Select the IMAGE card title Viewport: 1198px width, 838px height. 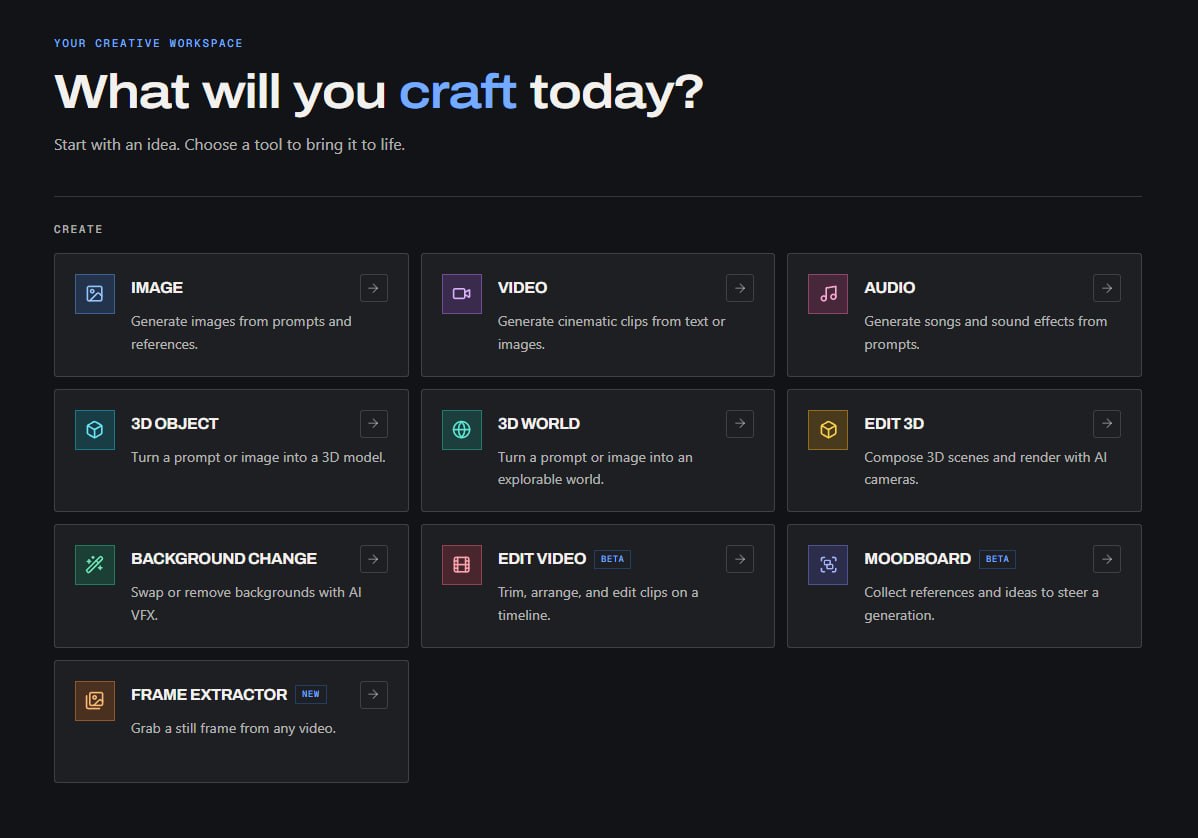click(157, 288)
